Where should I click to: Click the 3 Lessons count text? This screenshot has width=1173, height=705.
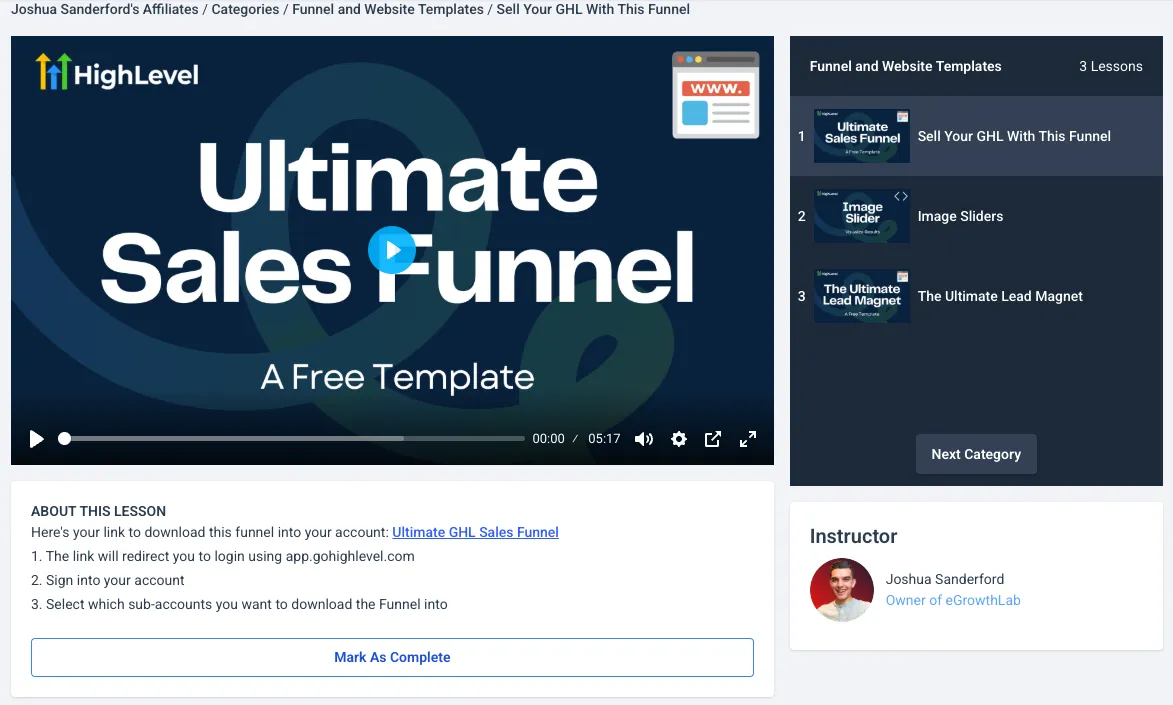(x=1110, y=67)
